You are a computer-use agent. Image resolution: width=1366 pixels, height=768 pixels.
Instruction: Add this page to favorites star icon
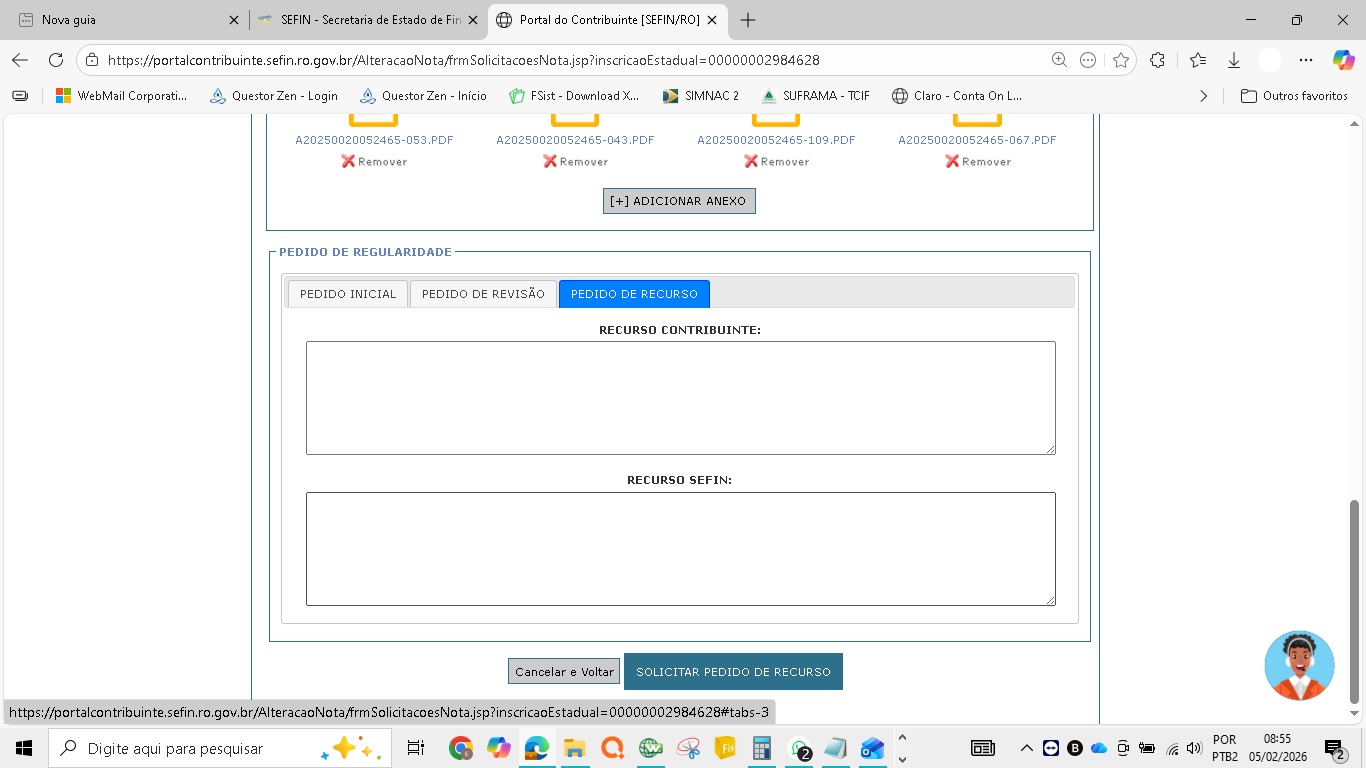pyautogui.click(x=1121, y=60)
